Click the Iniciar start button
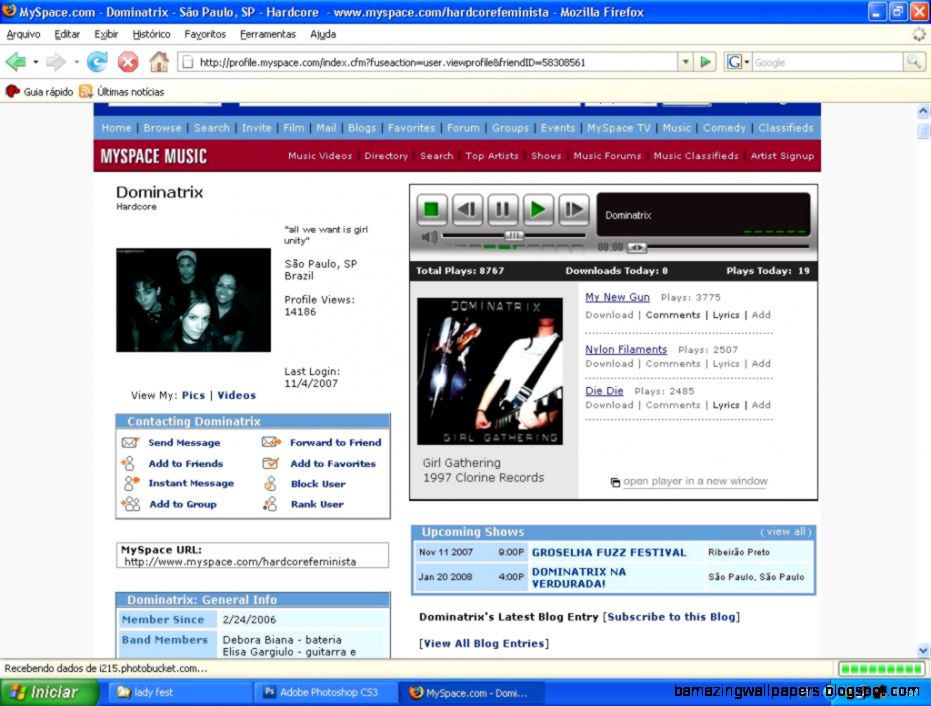Image resolution: width=931 pixels, height=706 pixels. pyautogui.click(x=49, y=692)
